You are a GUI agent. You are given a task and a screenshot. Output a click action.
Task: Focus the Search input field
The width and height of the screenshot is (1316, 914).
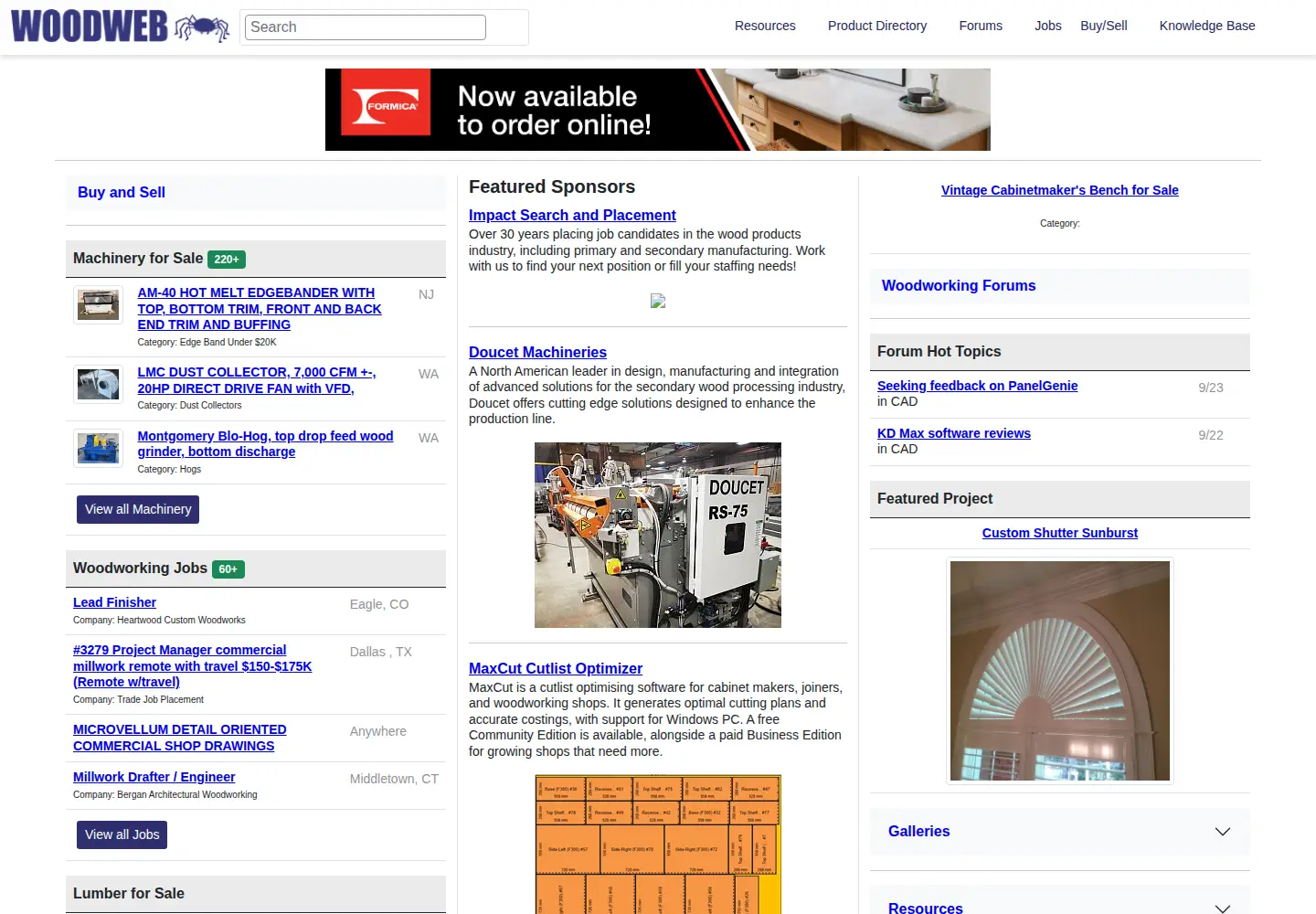coord(366,27)
